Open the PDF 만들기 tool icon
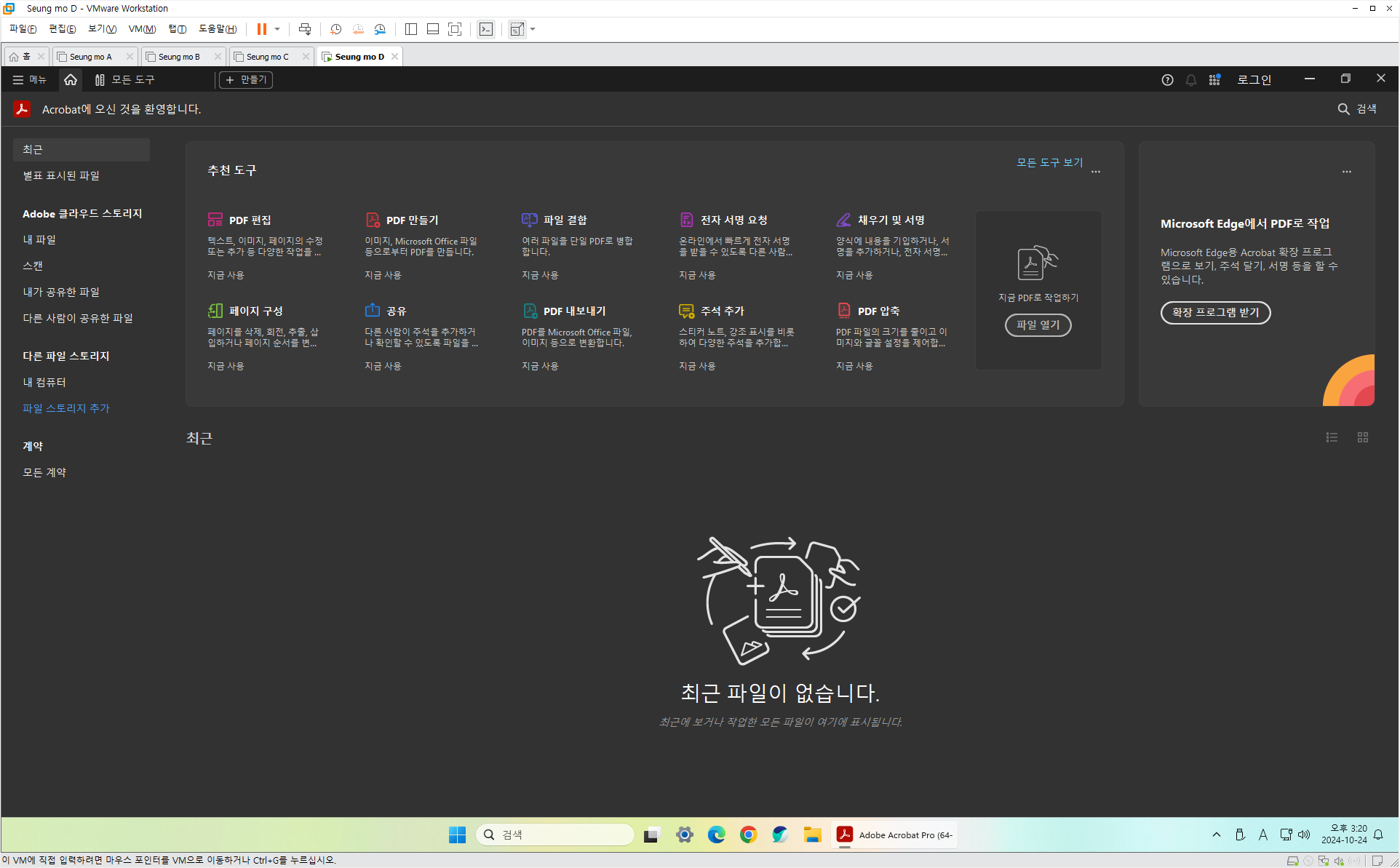Image resolution: width=1400 pixels, height=868 pixels. pyautogui.click(x=373, y=220)
